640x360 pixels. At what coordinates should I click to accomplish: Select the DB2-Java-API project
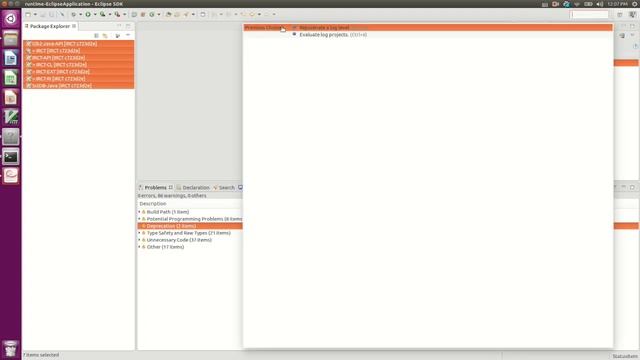[79, 44]
